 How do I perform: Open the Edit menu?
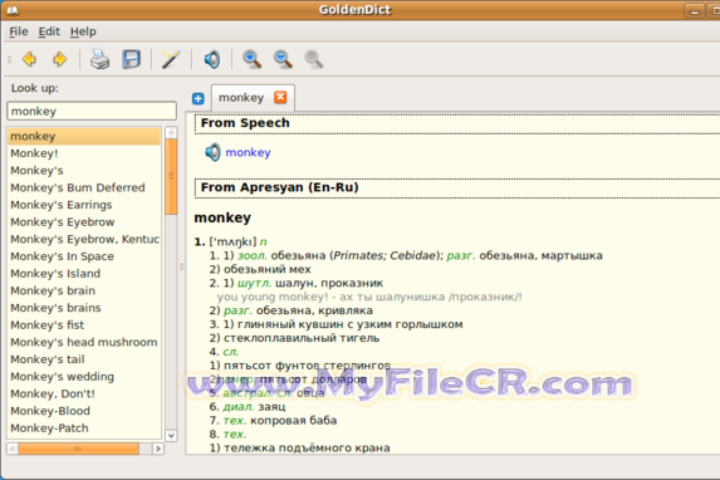pos(49,32)
